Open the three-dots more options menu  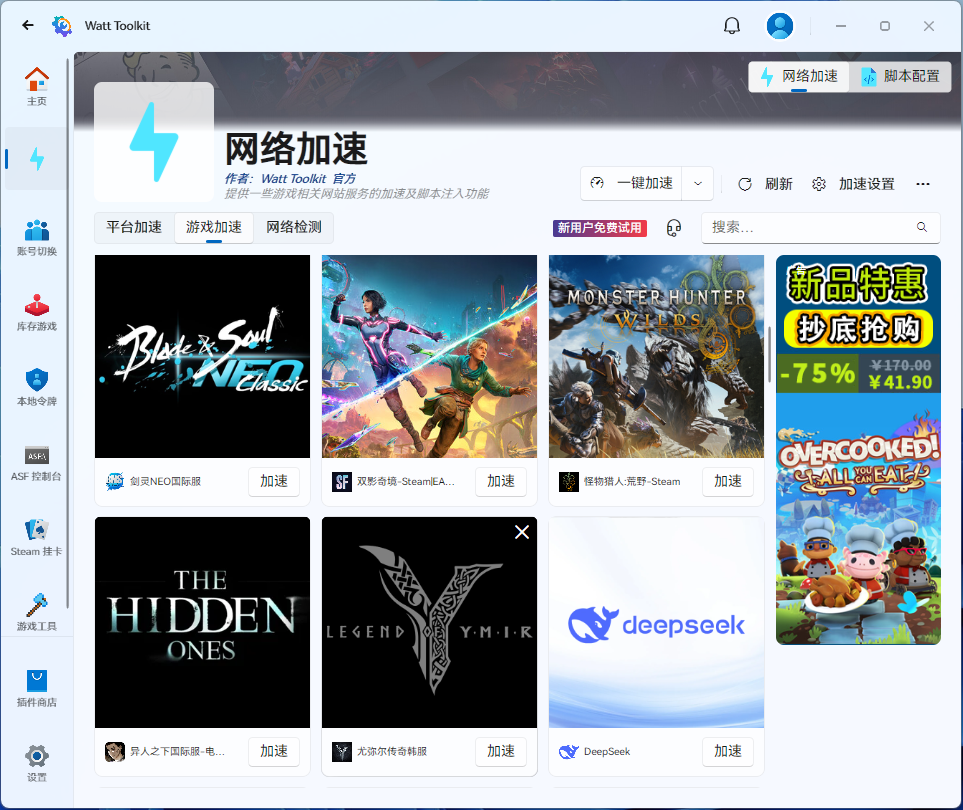point(922,184)
